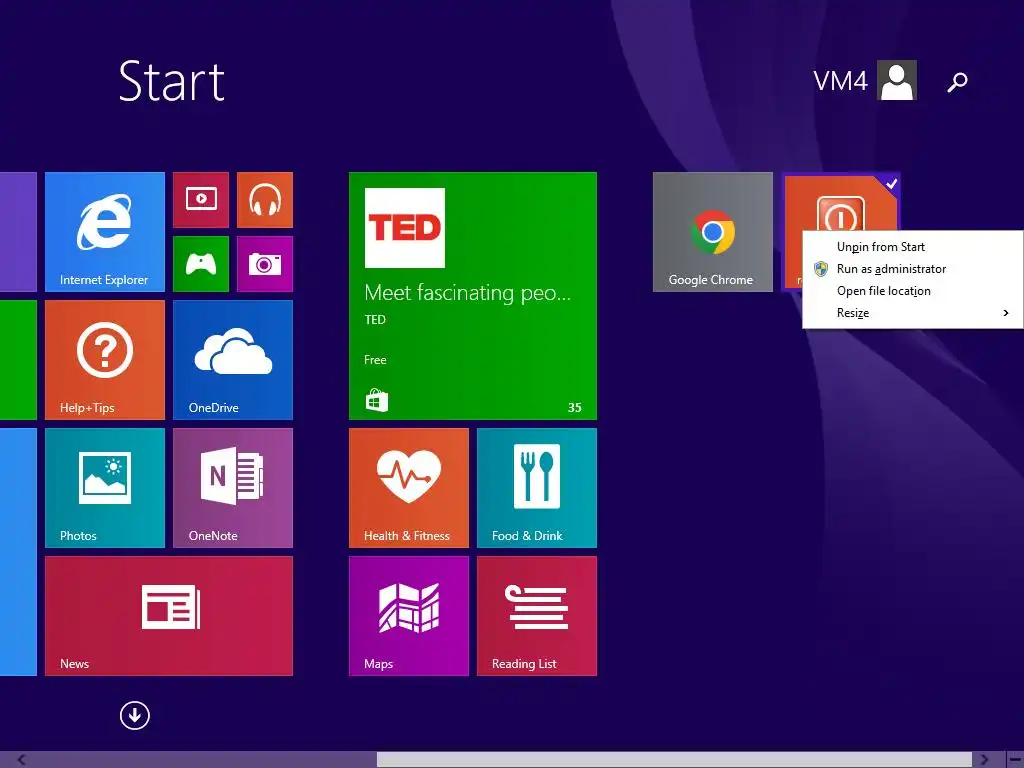This screenshot has height=768, width=1024.
Task: Click the scrollbar left arrow
Action: [22, 760]
